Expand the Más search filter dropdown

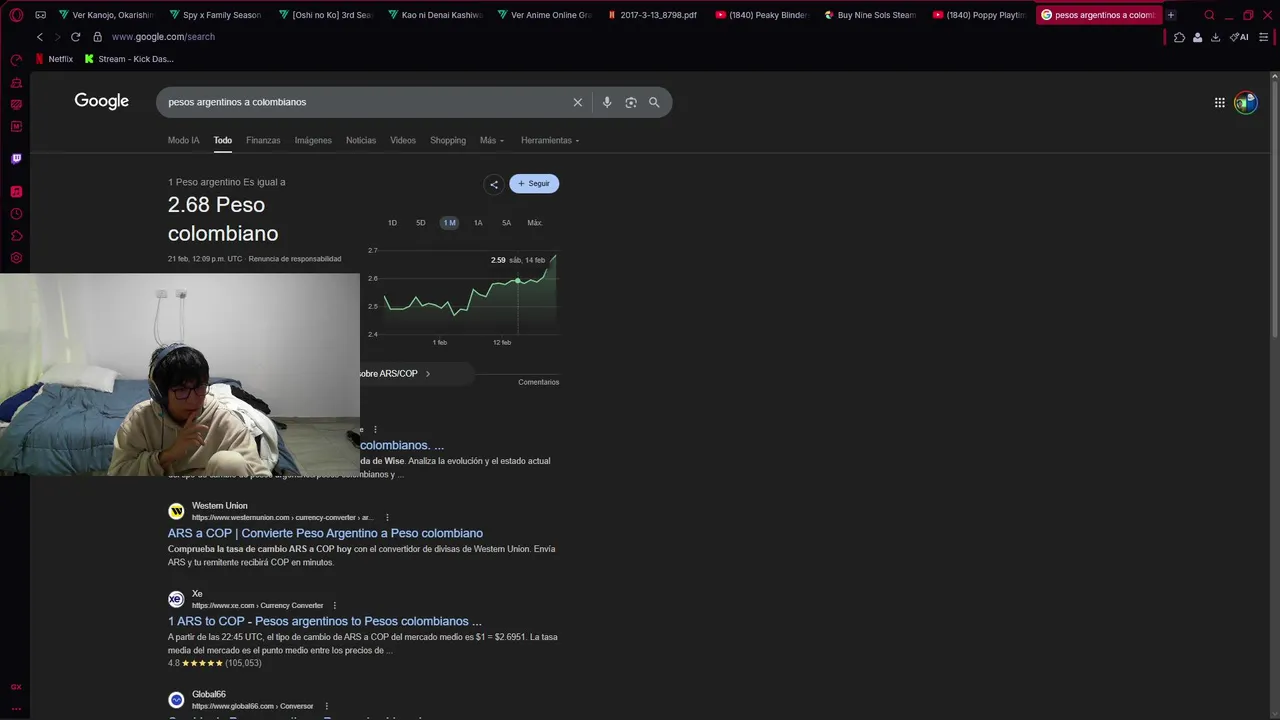[491, 140]
